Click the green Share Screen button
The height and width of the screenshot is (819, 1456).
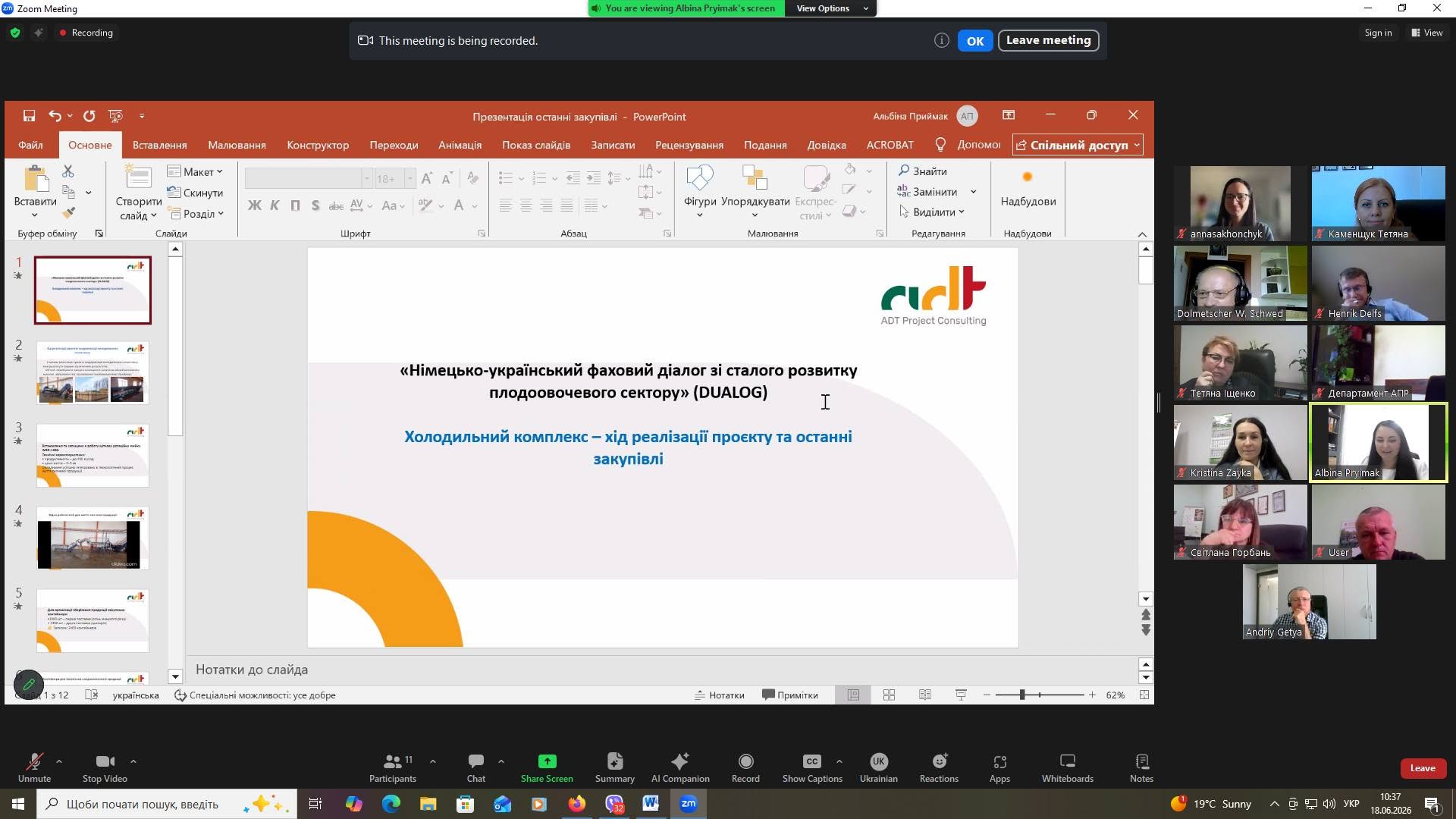coord(547,767)
